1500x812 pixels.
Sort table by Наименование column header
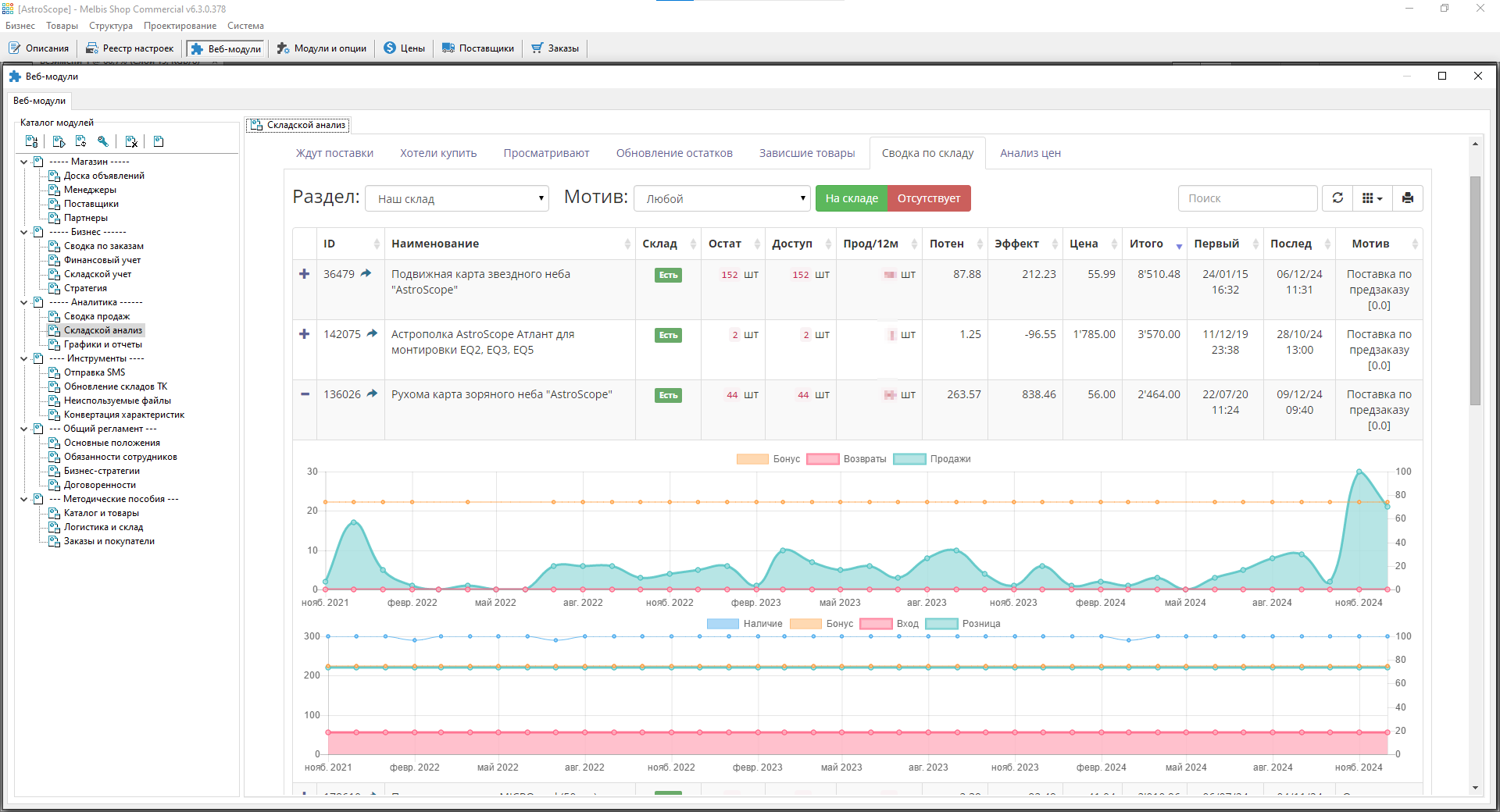click(509, 244)
